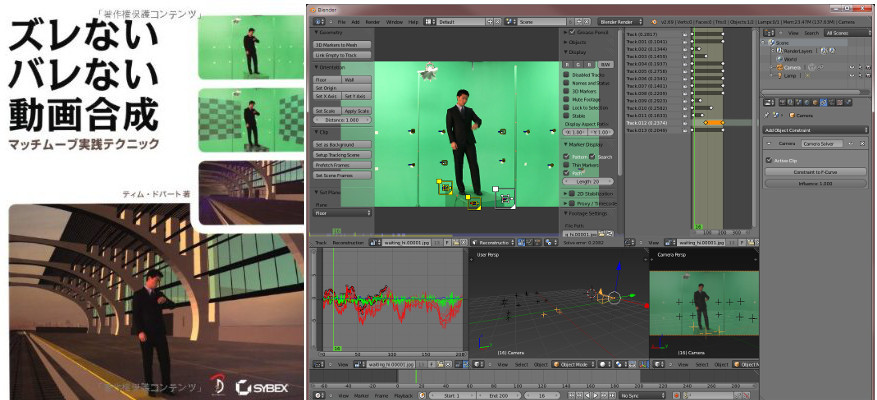Image resolution: width=877 pixels, height=400 pixels.
Task: Click Set as Background
Action: pos(342,145)
